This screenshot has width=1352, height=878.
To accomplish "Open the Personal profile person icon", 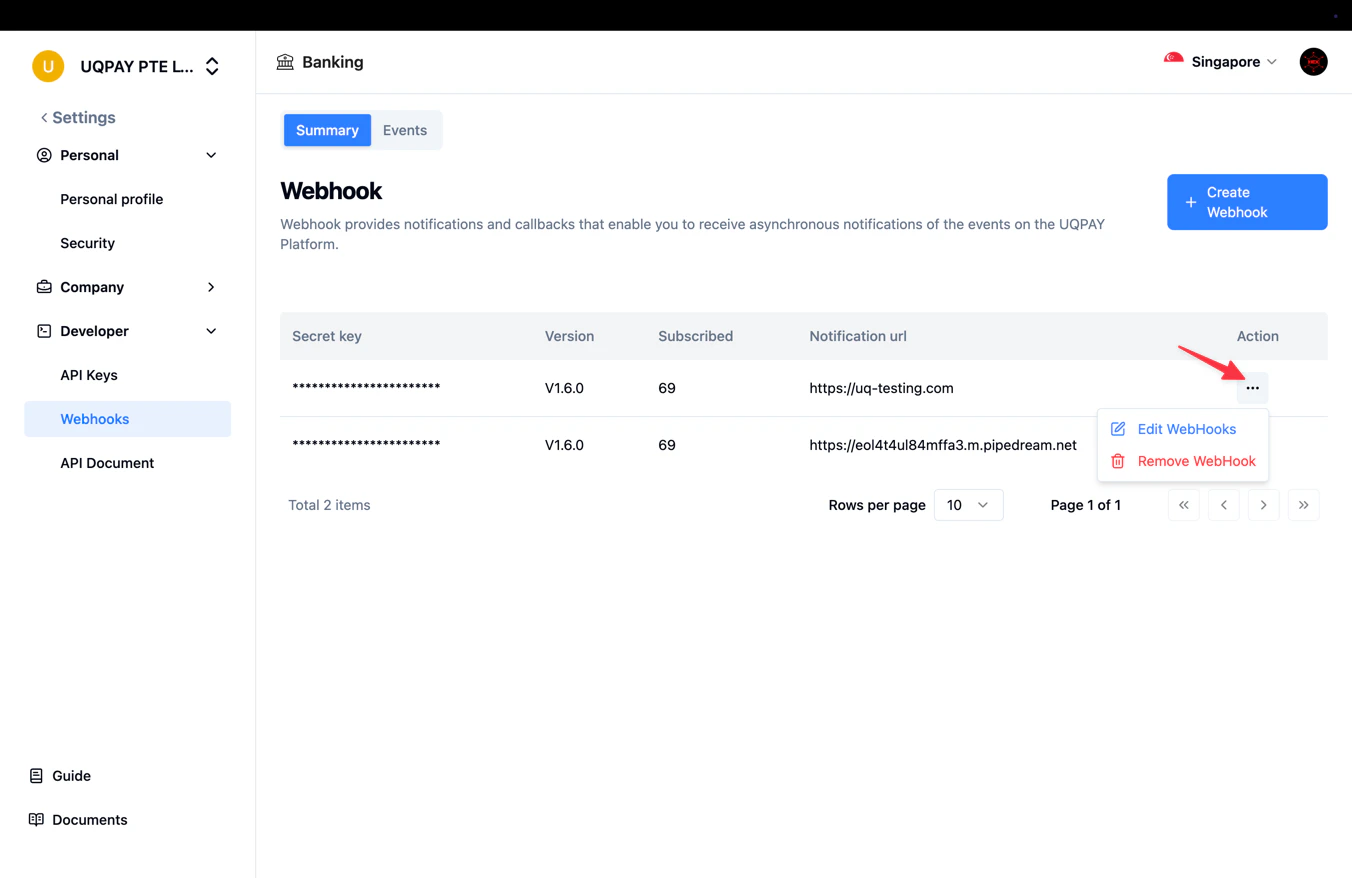I will 43,155.
